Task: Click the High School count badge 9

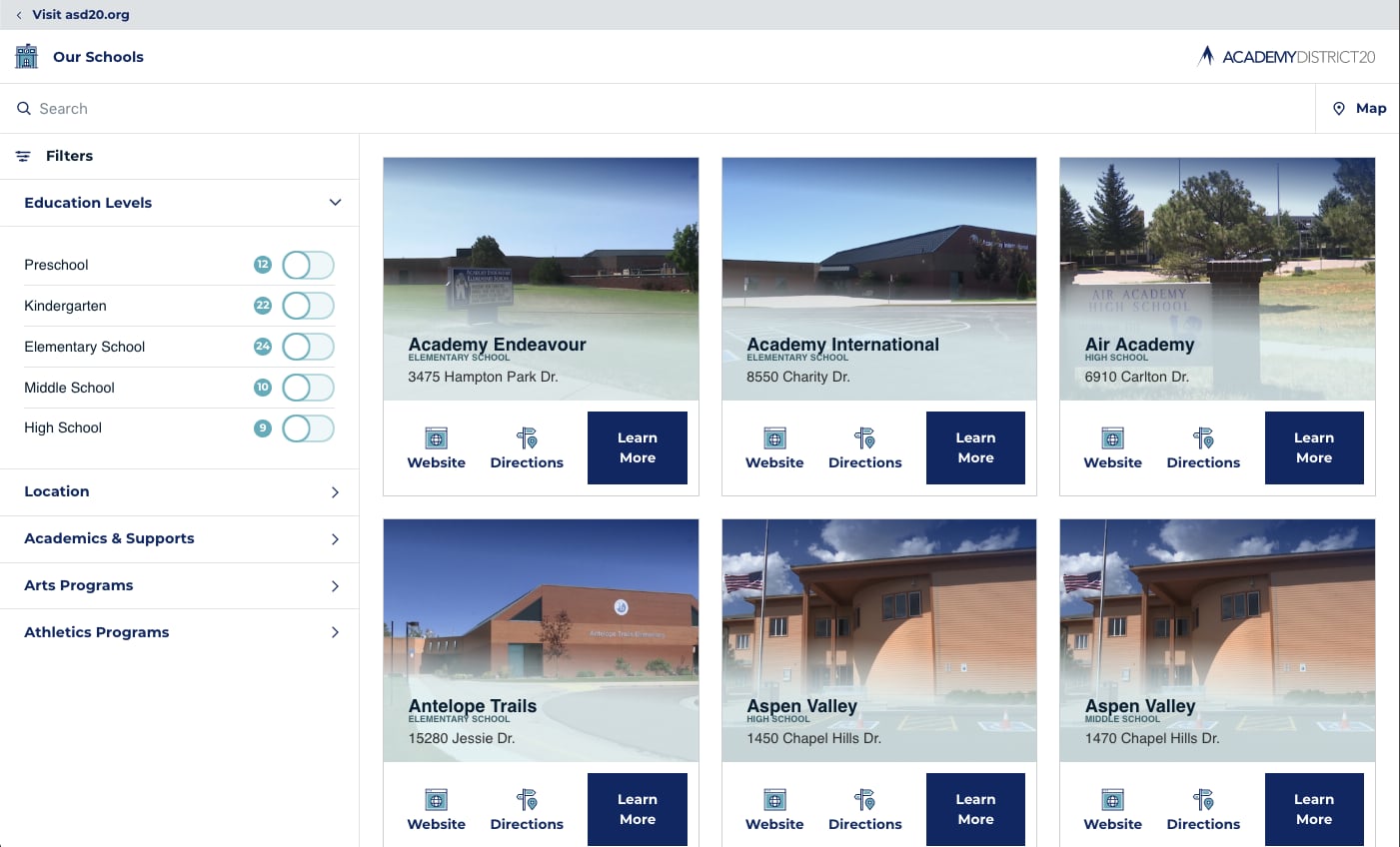Action: click(263, 427)
